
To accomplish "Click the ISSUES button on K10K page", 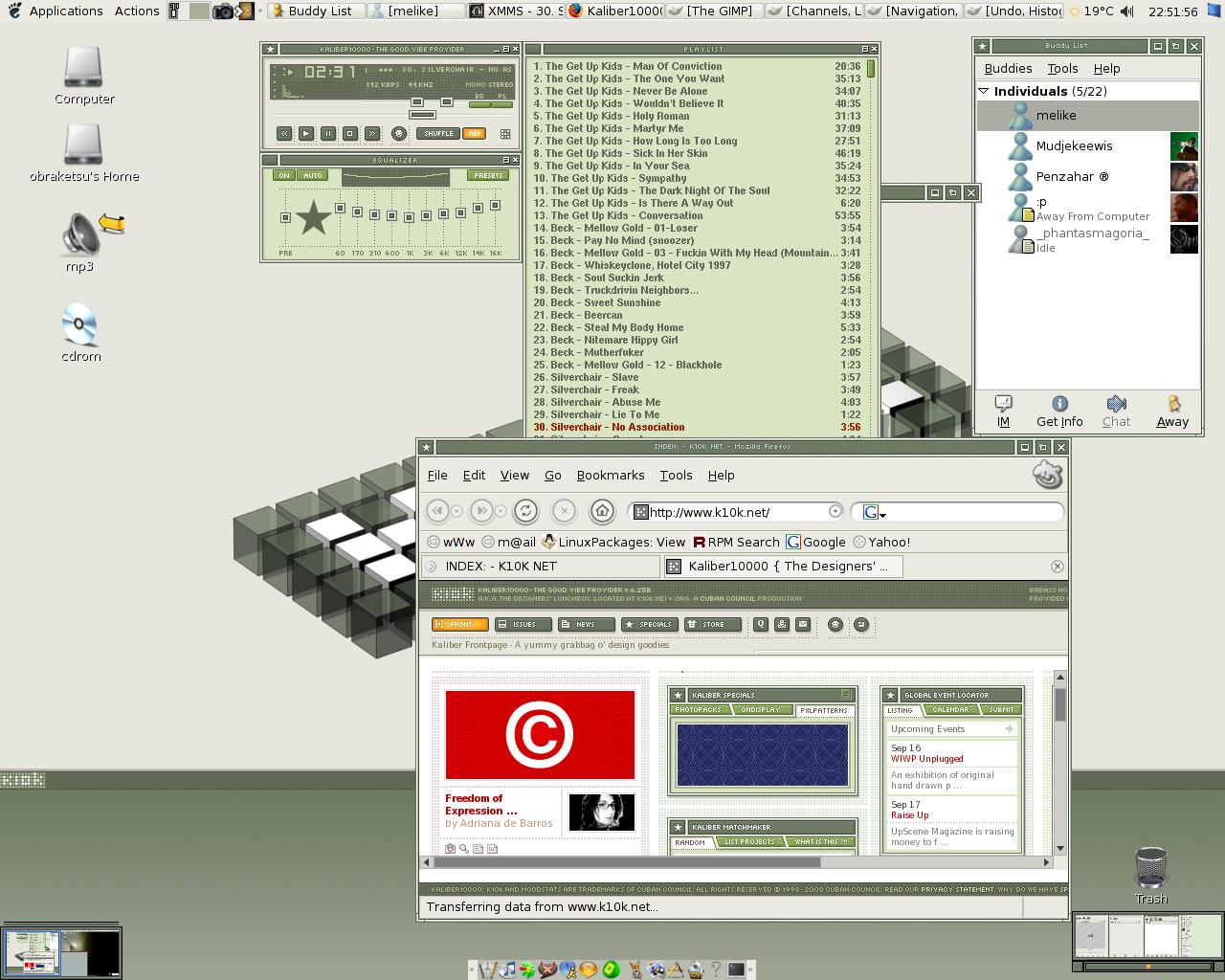I will coord(523,624).
